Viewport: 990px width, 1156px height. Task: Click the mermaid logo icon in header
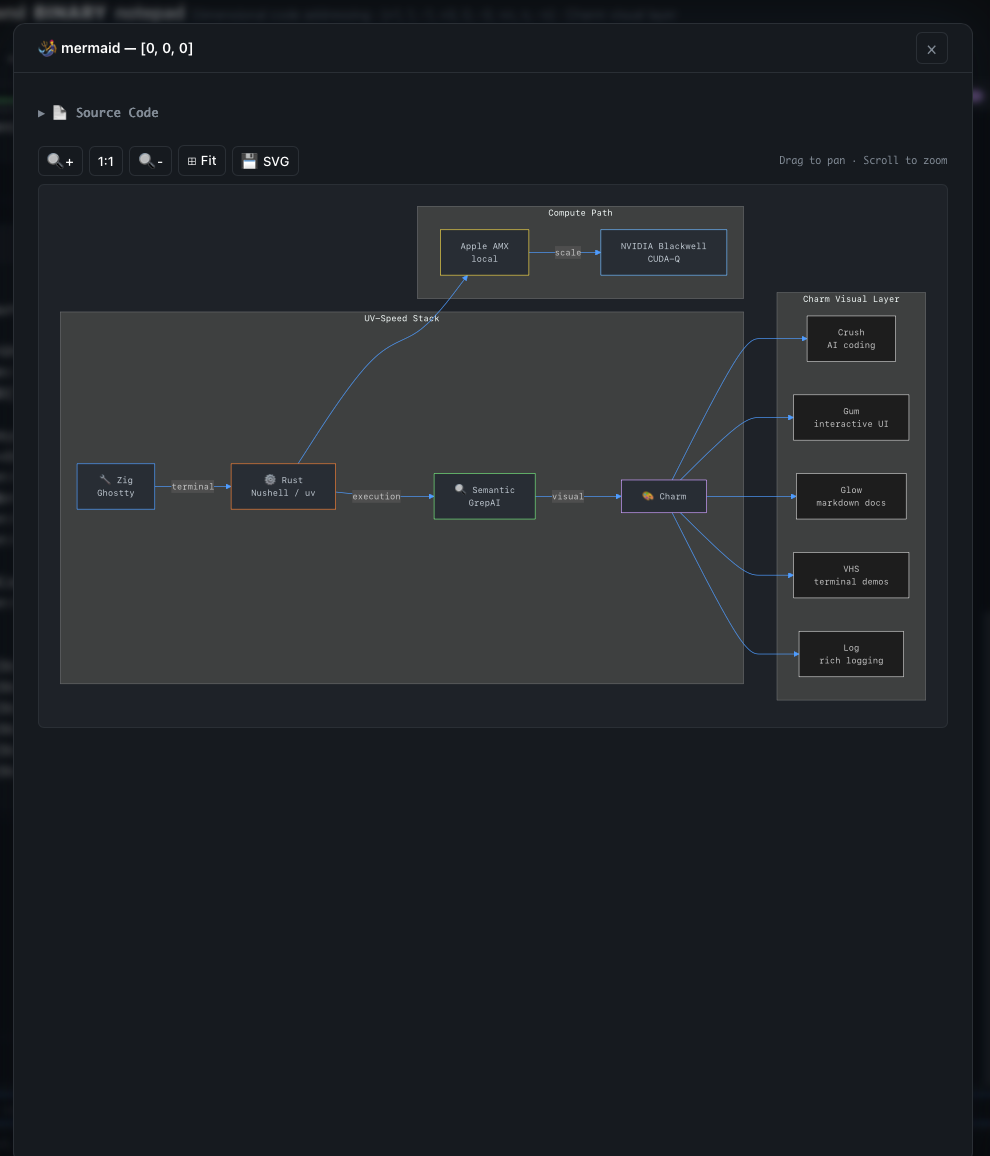tap(47, 48)
